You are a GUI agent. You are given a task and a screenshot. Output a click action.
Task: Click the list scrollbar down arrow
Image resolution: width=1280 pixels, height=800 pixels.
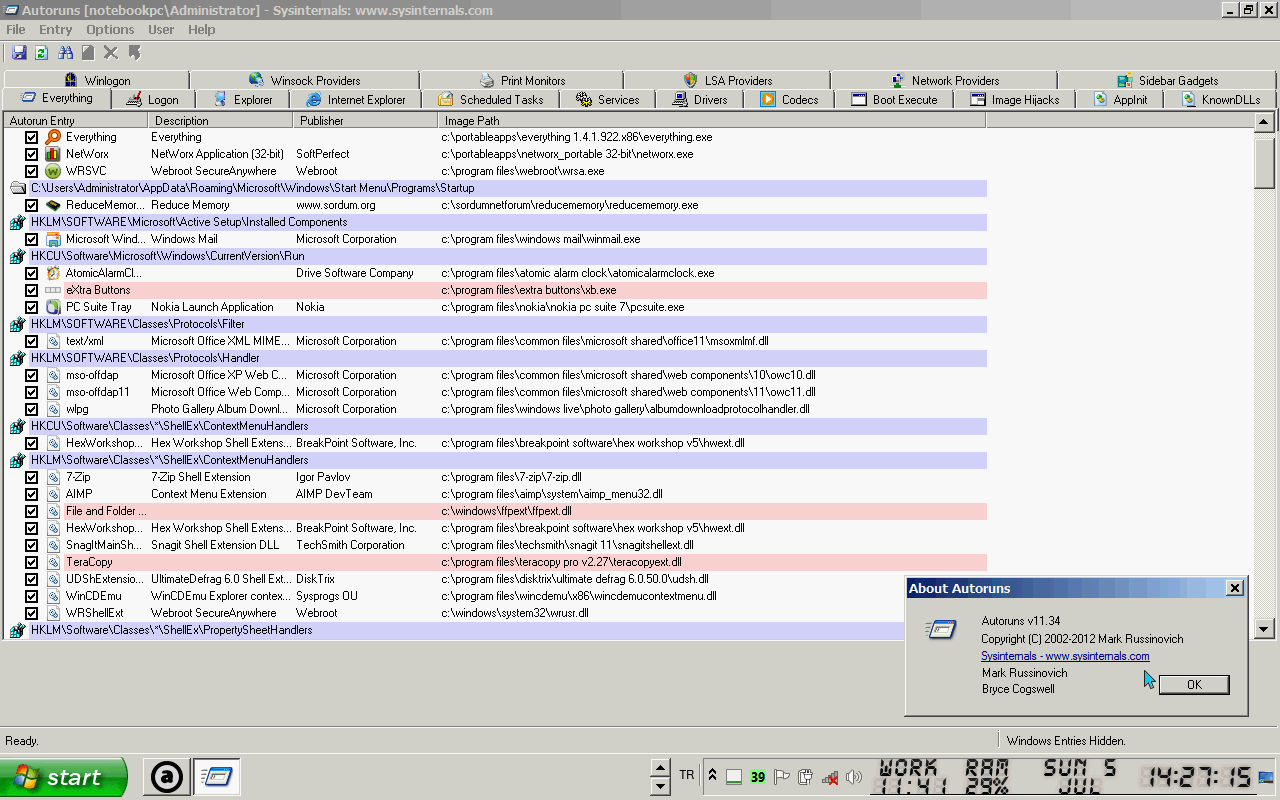(x=1264, y=629)
